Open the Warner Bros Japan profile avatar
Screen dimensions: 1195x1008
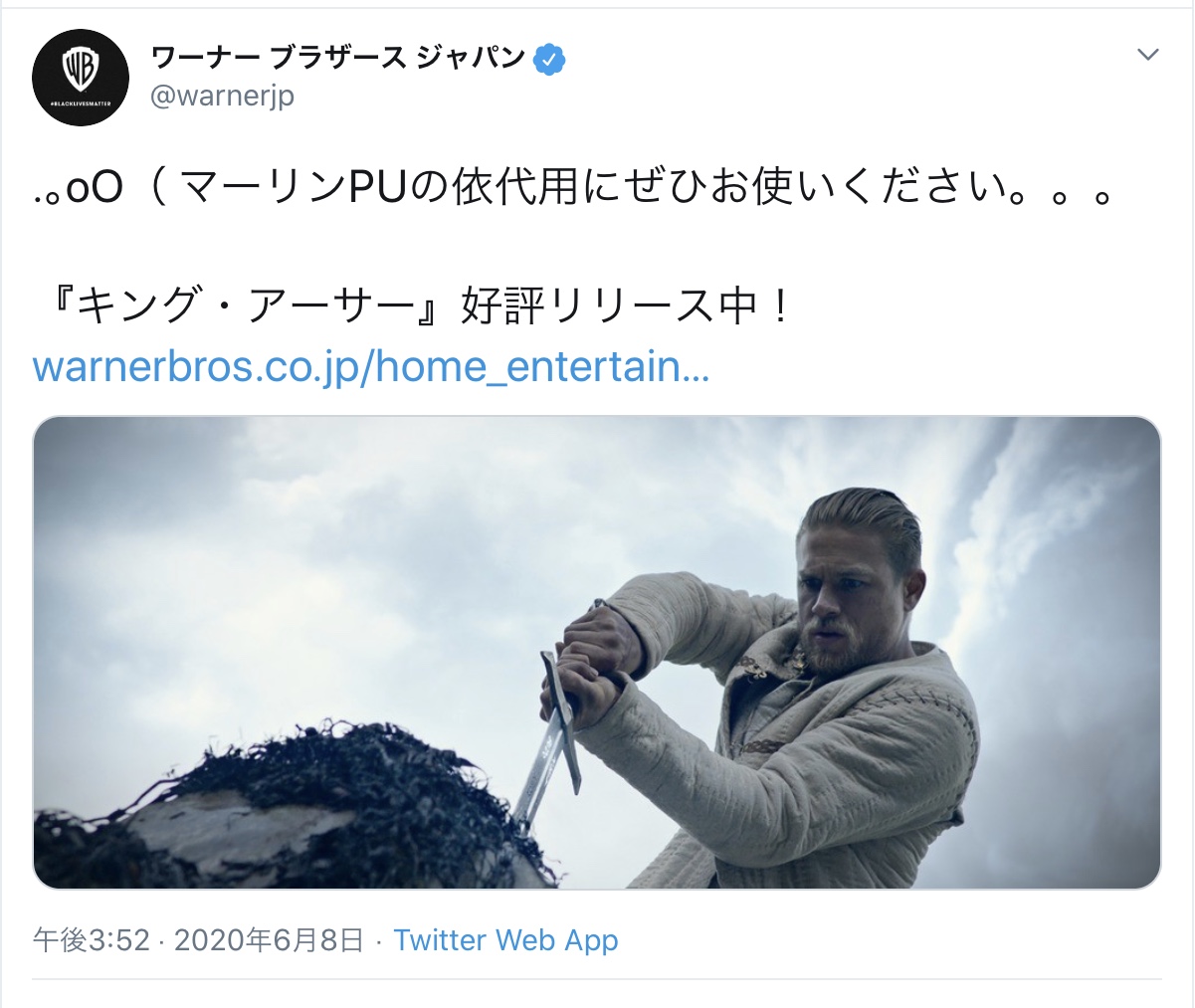[81, 78]
